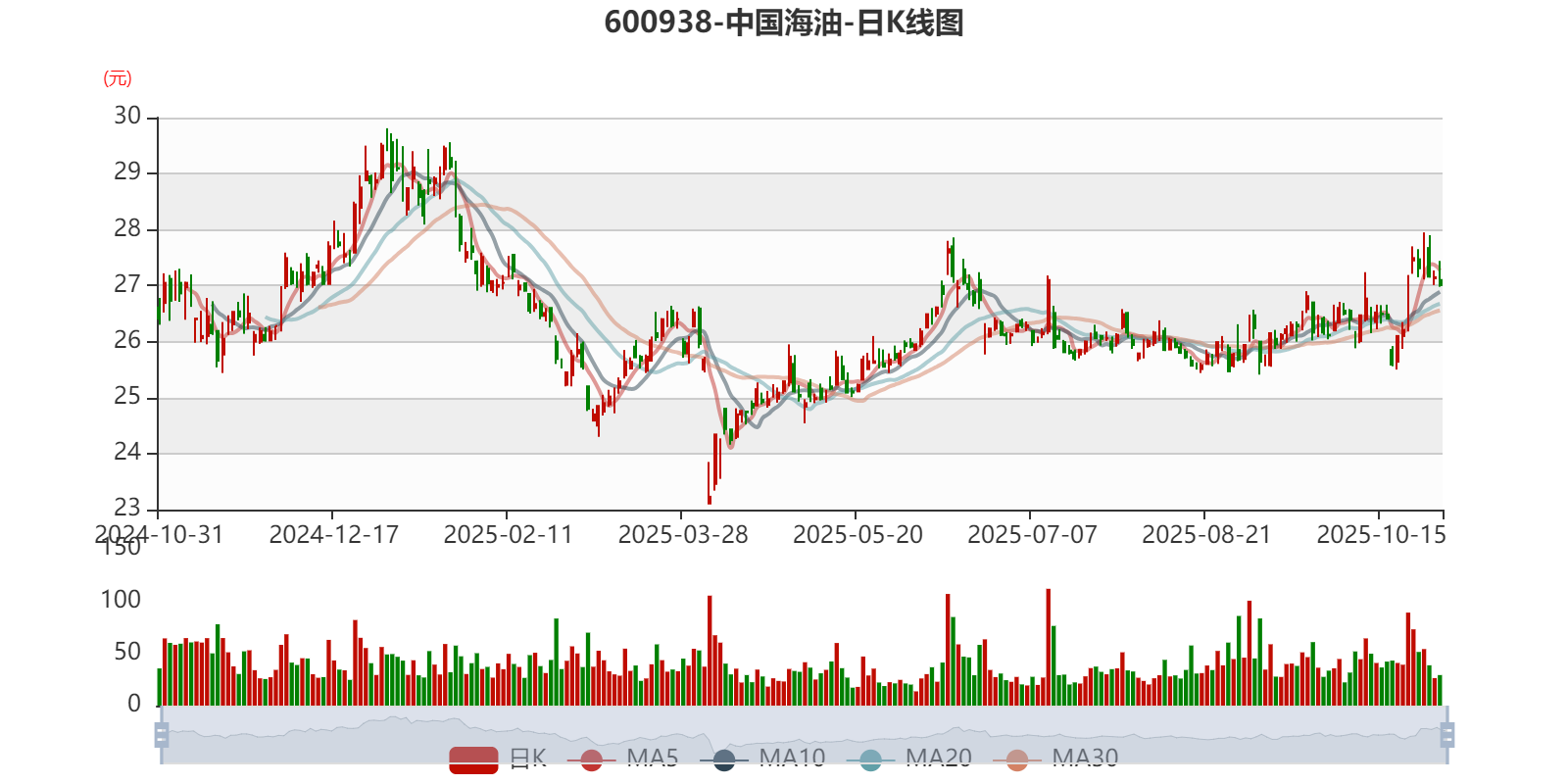The image size is (1568, 784).
Task: Select the 2025-08-21 axis date
Action: point(1206,534)
